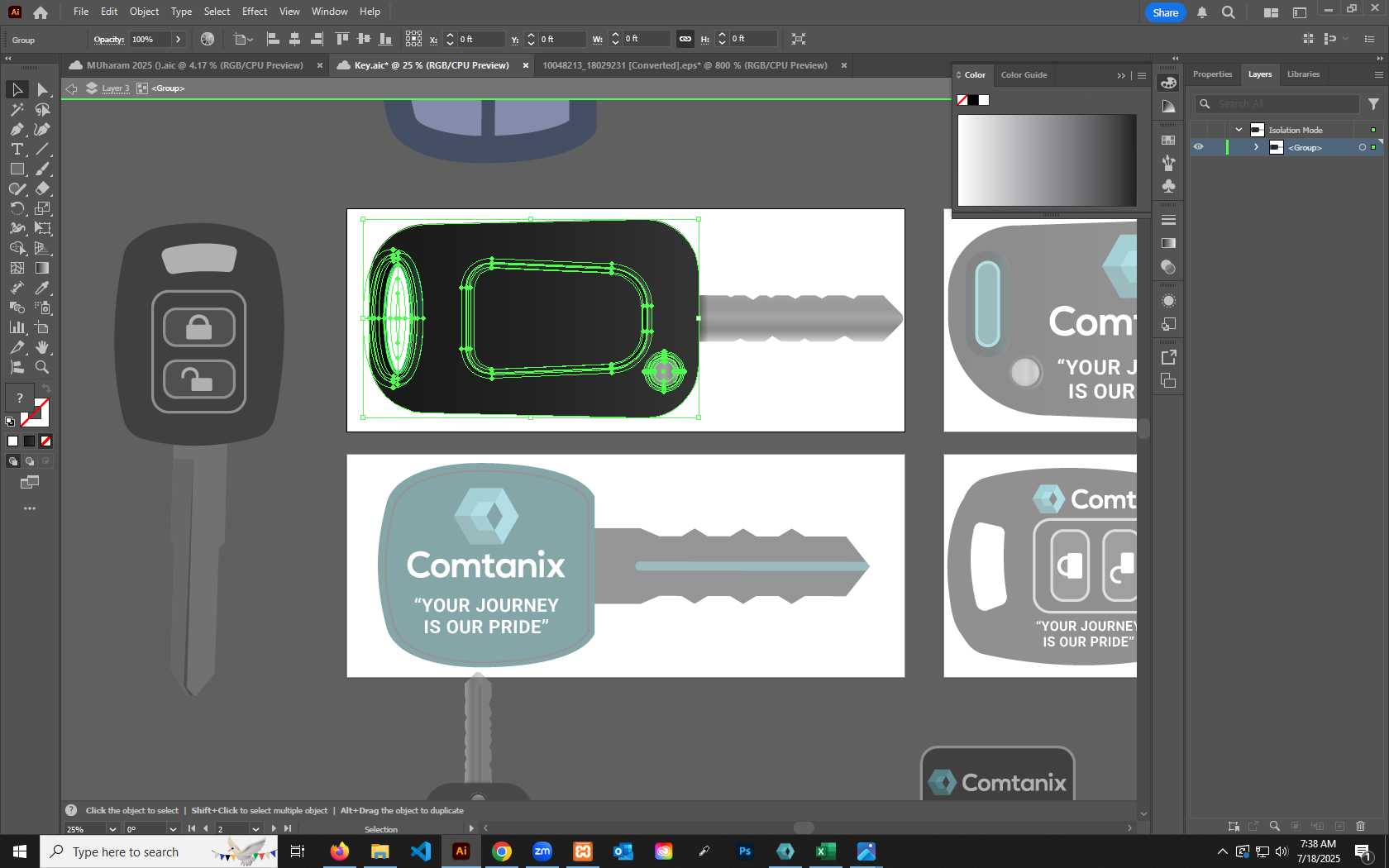The image size is (1389, 868).
Task: Open the rotation angle dropdown
Action: (x=173, y=828)
